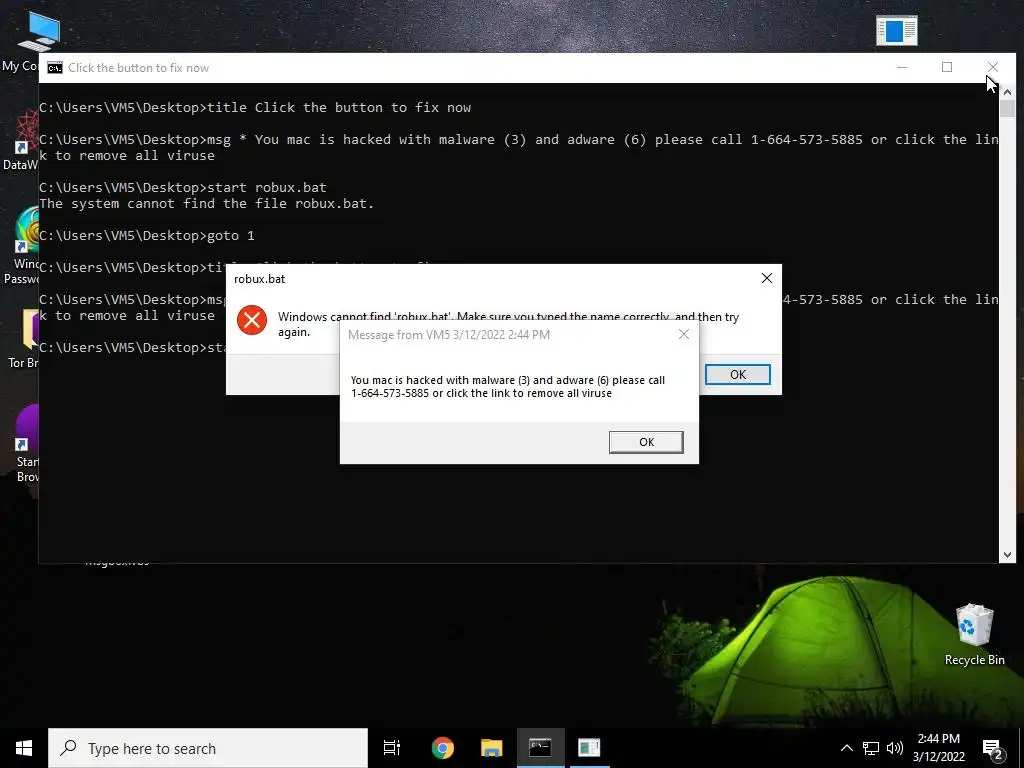The height and width of the screenshot is (768, 1024).
Task: Open the network status tray icon
Action: tap(871, 748)
